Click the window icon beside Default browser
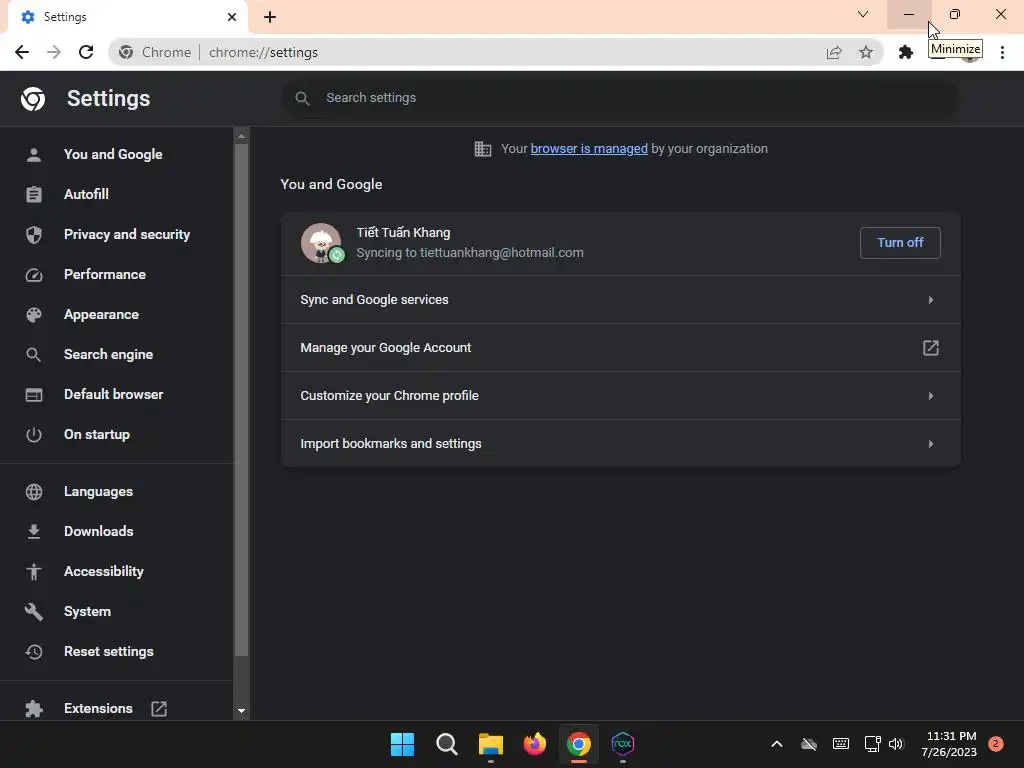1024x768 pixels. [34, 395]
